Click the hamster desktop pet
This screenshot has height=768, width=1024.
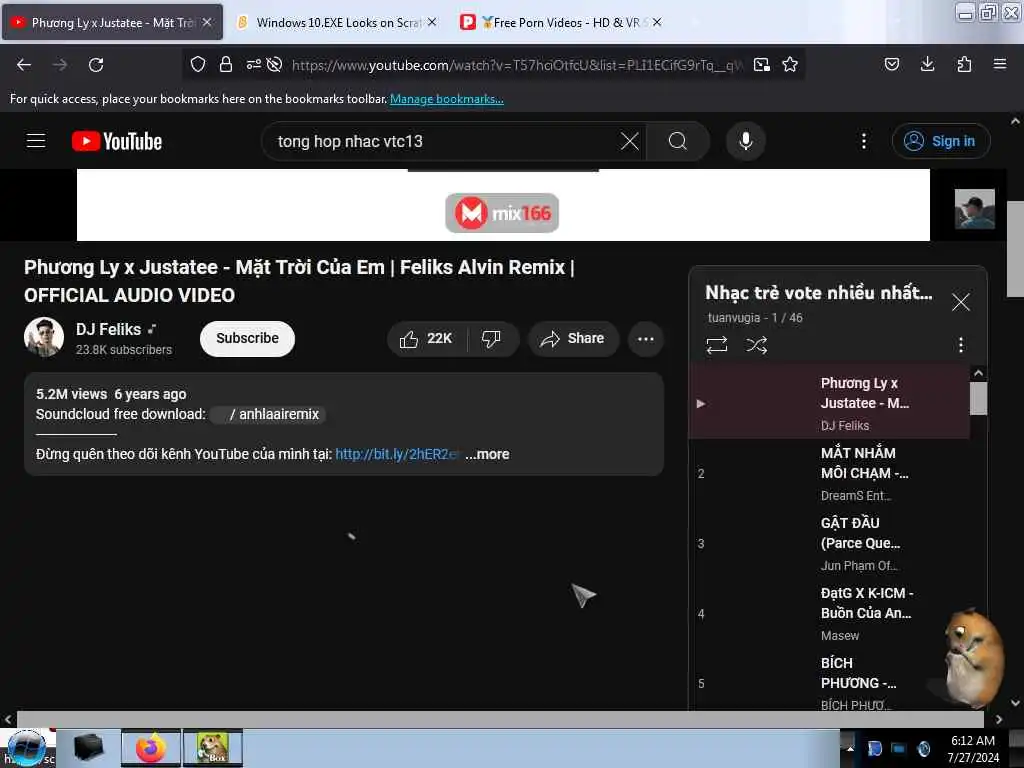point(973,658)
